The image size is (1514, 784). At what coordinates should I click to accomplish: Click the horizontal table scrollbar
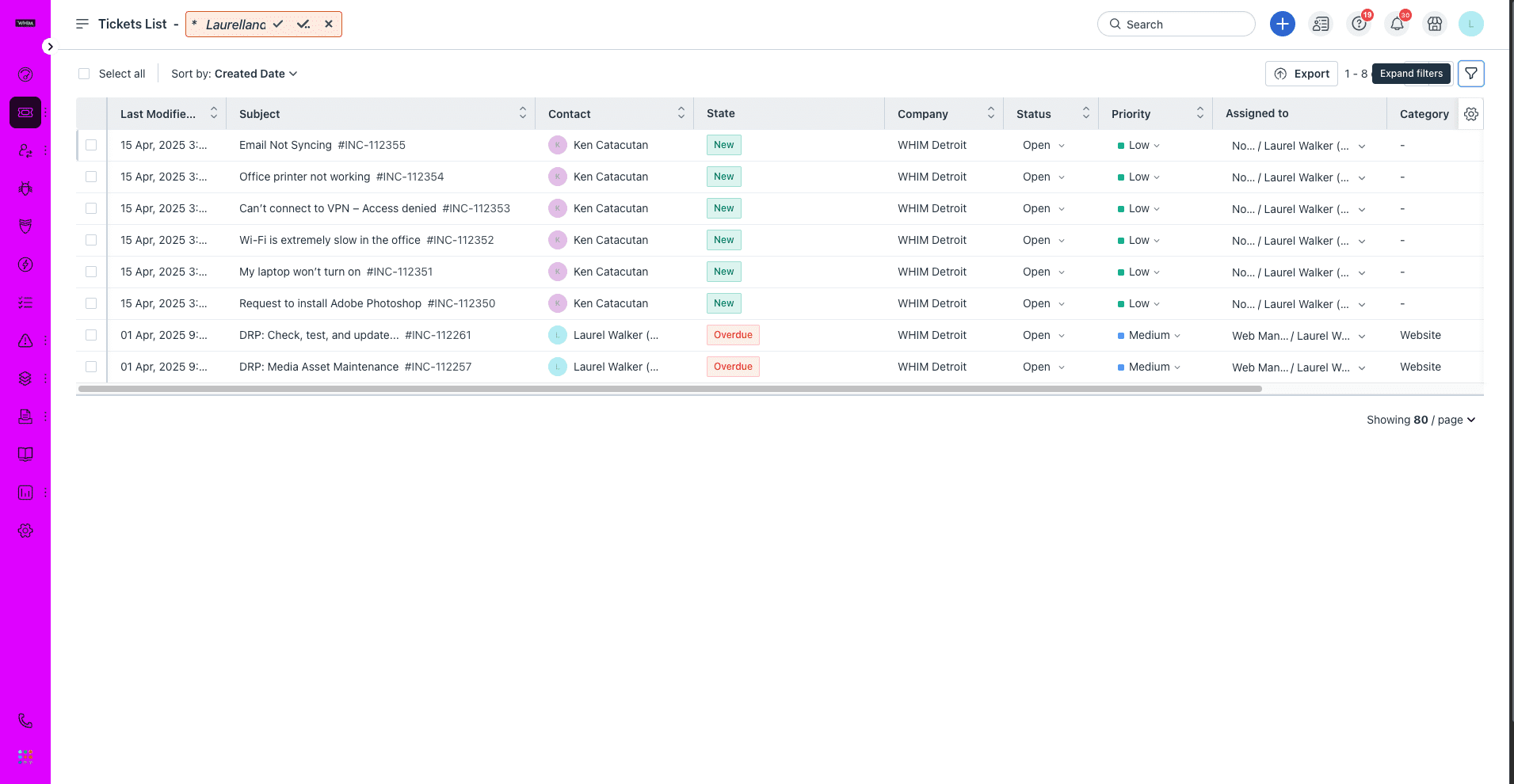click(x=670, y=389)
